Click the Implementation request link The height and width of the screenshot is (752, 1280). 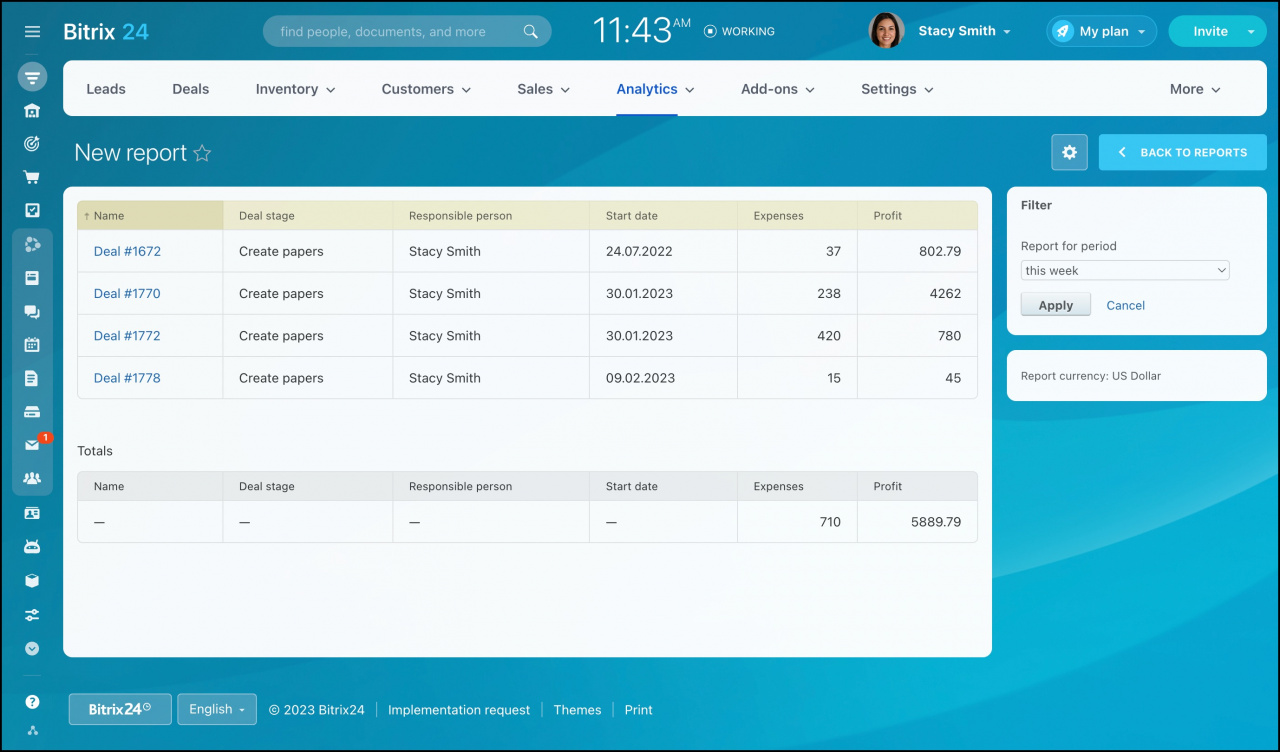point(459,710)
